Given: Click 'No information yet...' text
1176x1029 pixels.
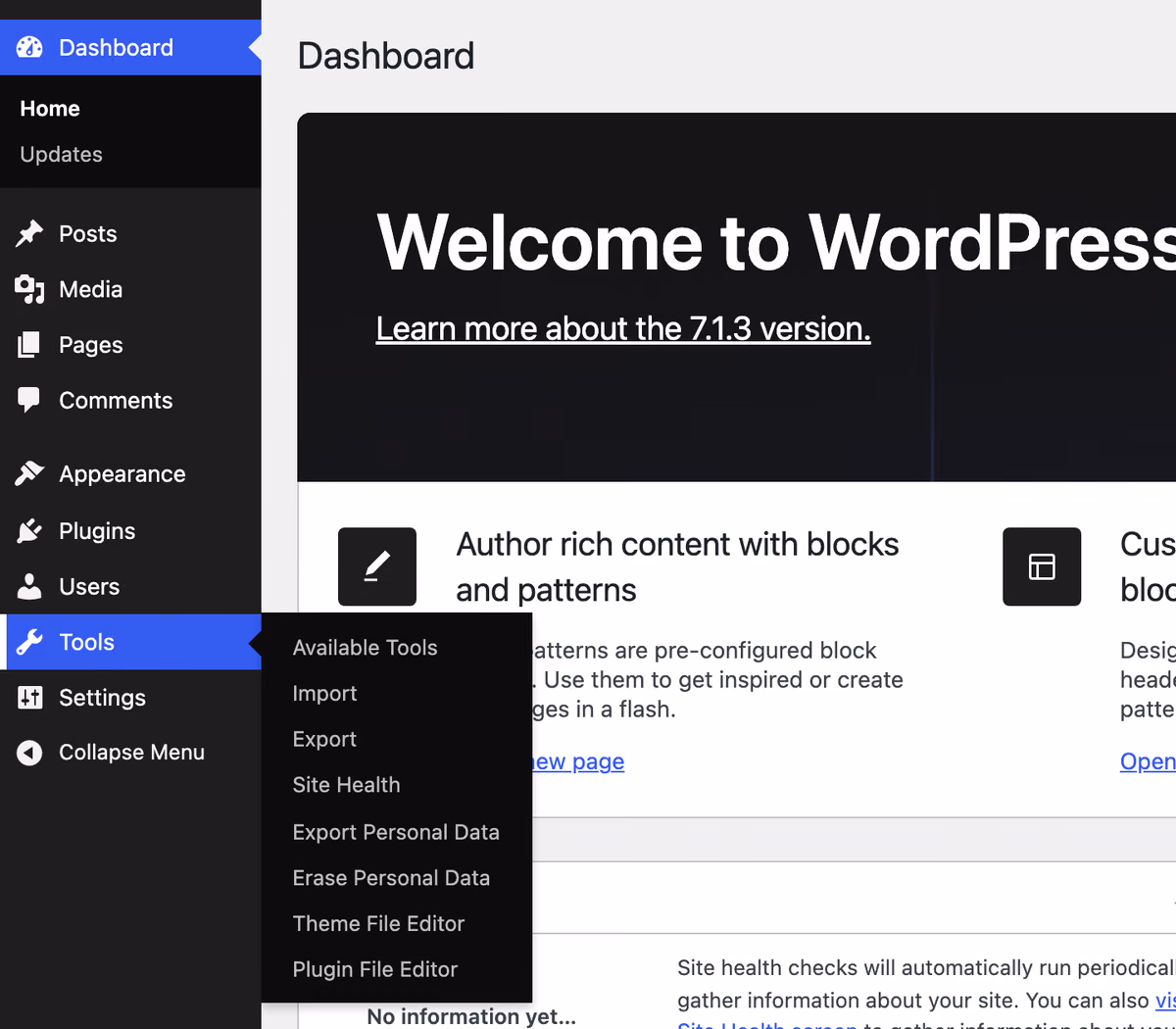Looking at the screenshot, I should coord(471,1016).
